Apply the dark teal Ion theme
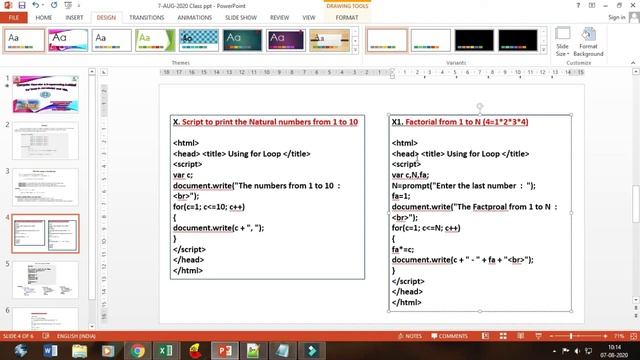This screenshot has width=640, height=360. pos(242,40)
